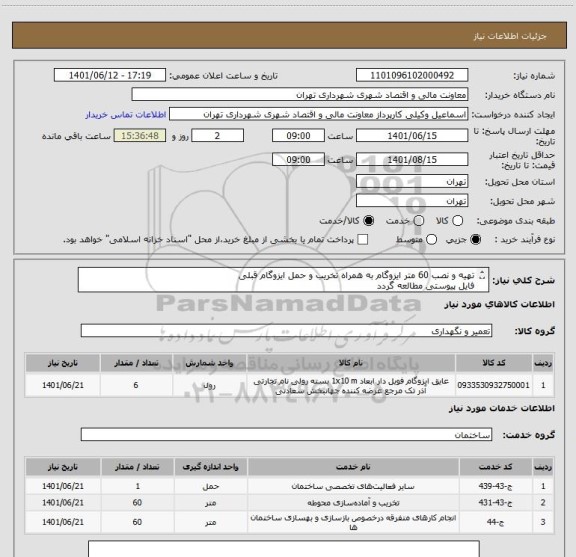Screen dimensions: 576x557
Task: Click service code ج-44 cell
Action: (x=496, y=522)
